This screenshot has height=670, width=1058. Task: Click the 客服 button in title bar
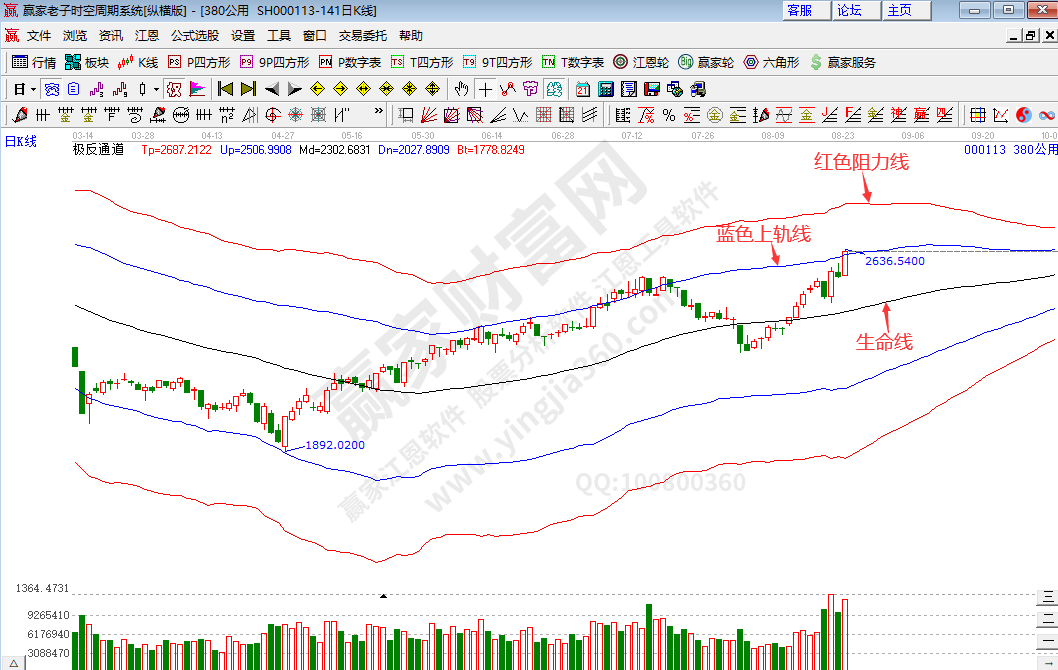pos(800,10)
